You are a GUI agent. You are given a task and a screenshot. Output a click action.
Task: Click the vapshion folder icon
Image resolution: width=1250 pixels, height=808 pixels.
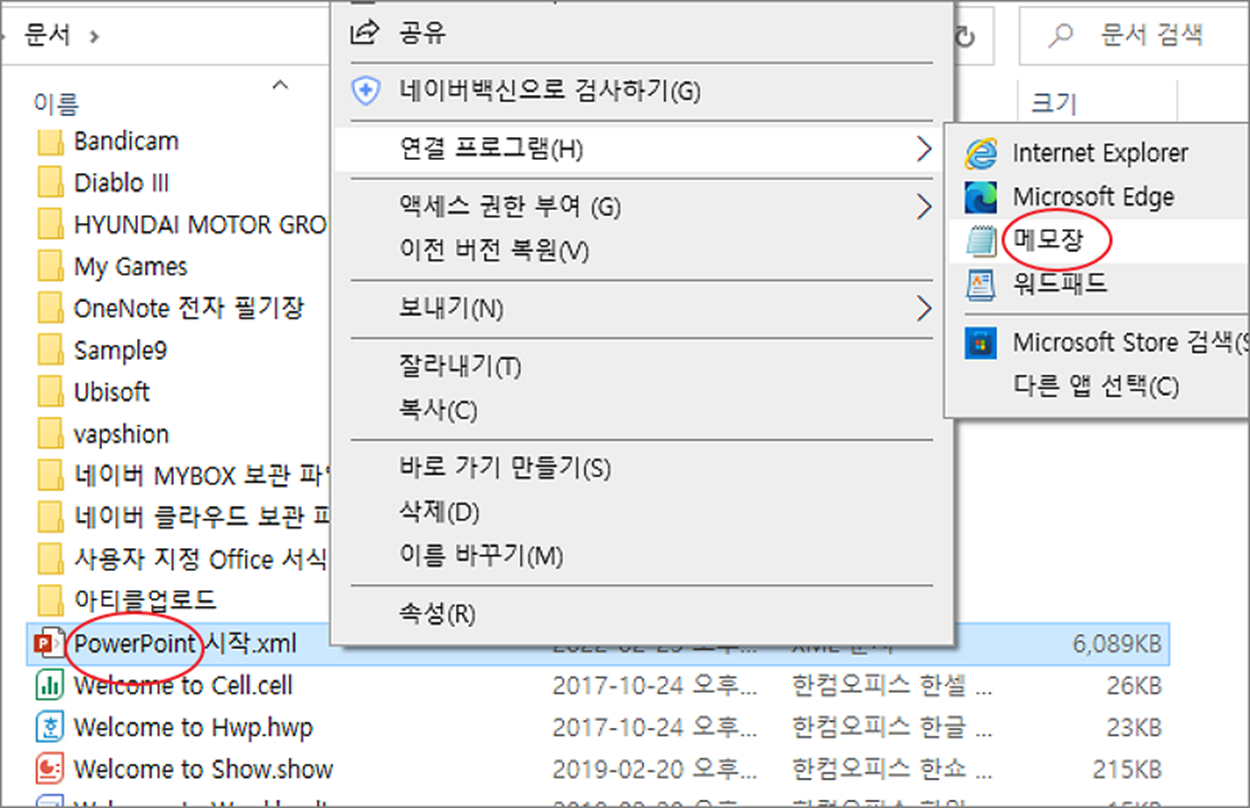[49, 435]
